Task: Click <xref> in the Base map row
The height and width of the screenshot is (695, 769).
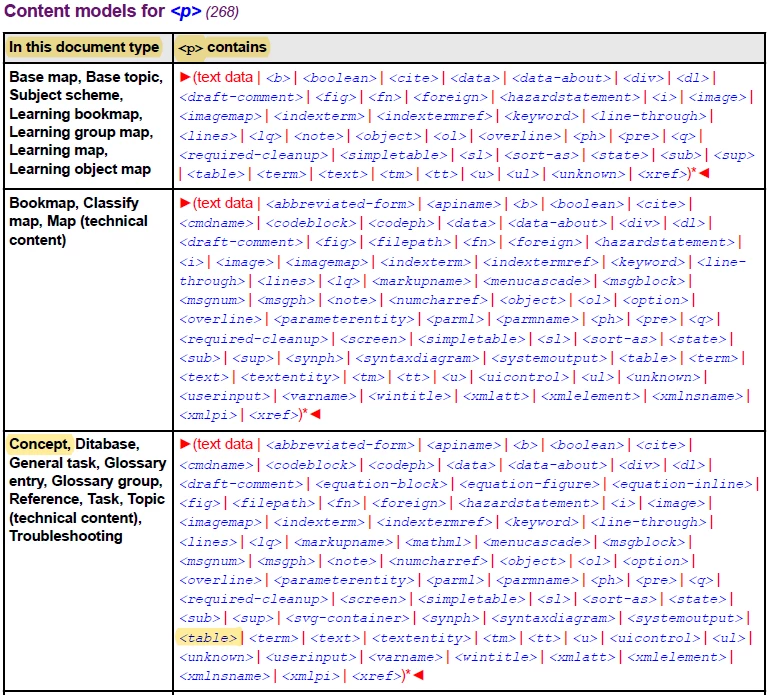Action: coord(662,174)
